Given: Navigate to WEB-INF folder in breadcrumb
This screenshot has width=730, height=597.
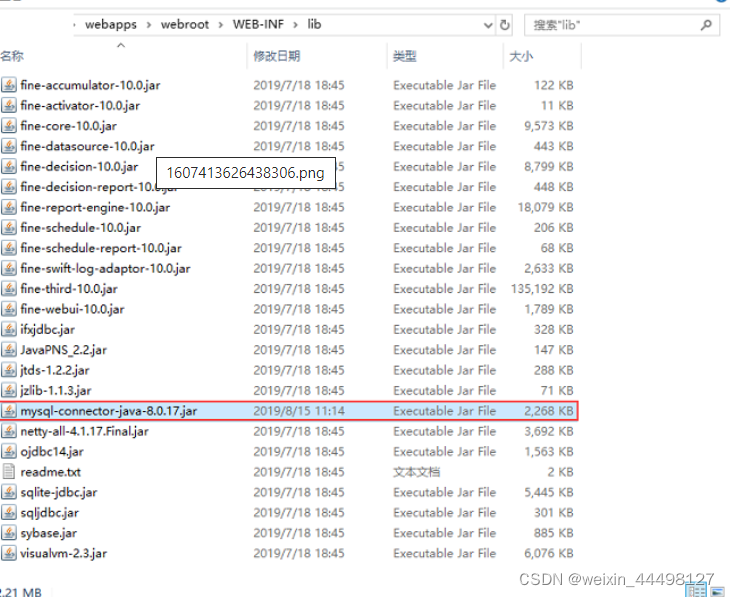Looking at the screenshot, I should click(258, 24).
